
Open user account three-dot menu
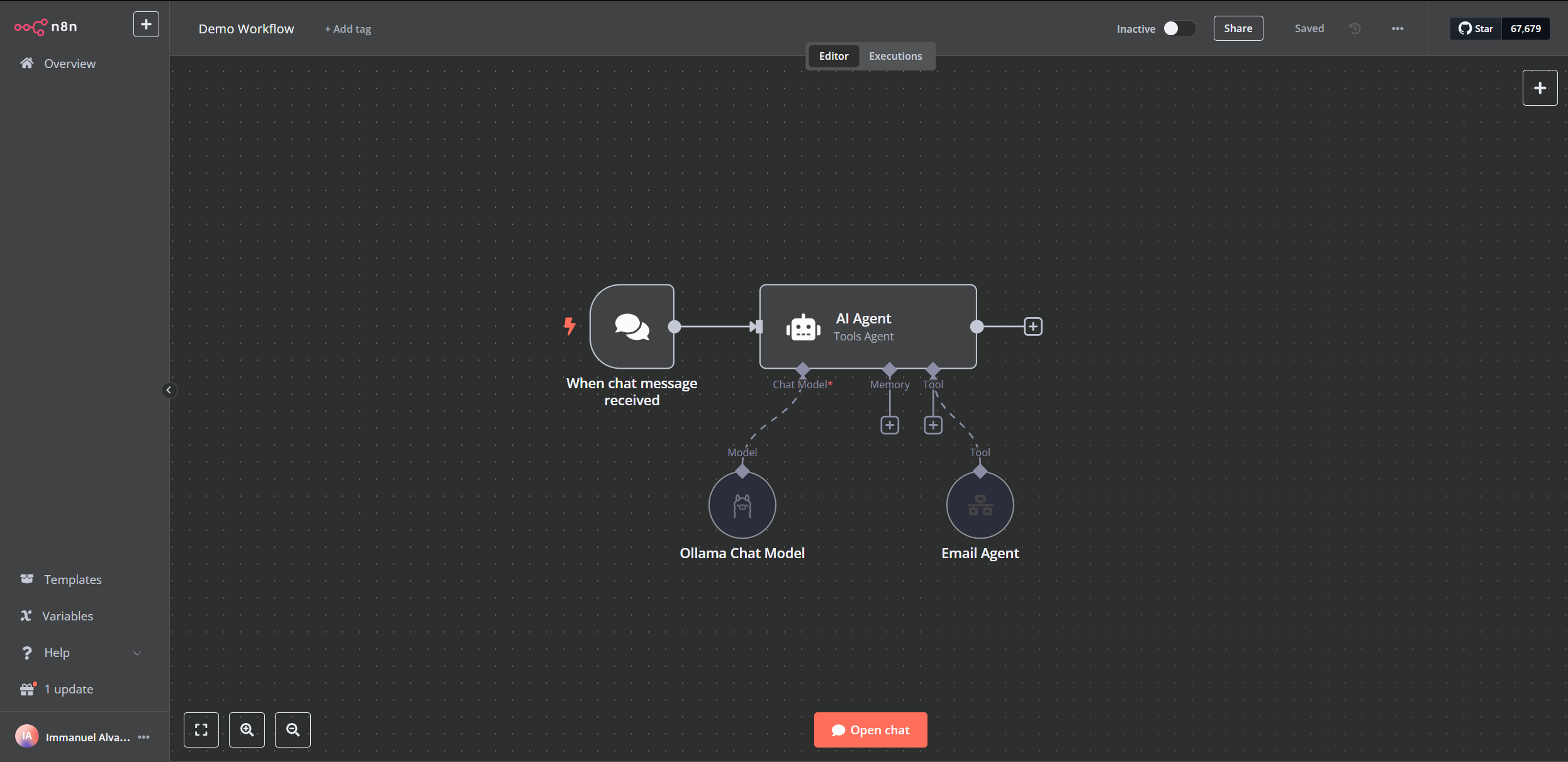coord(144,737)
